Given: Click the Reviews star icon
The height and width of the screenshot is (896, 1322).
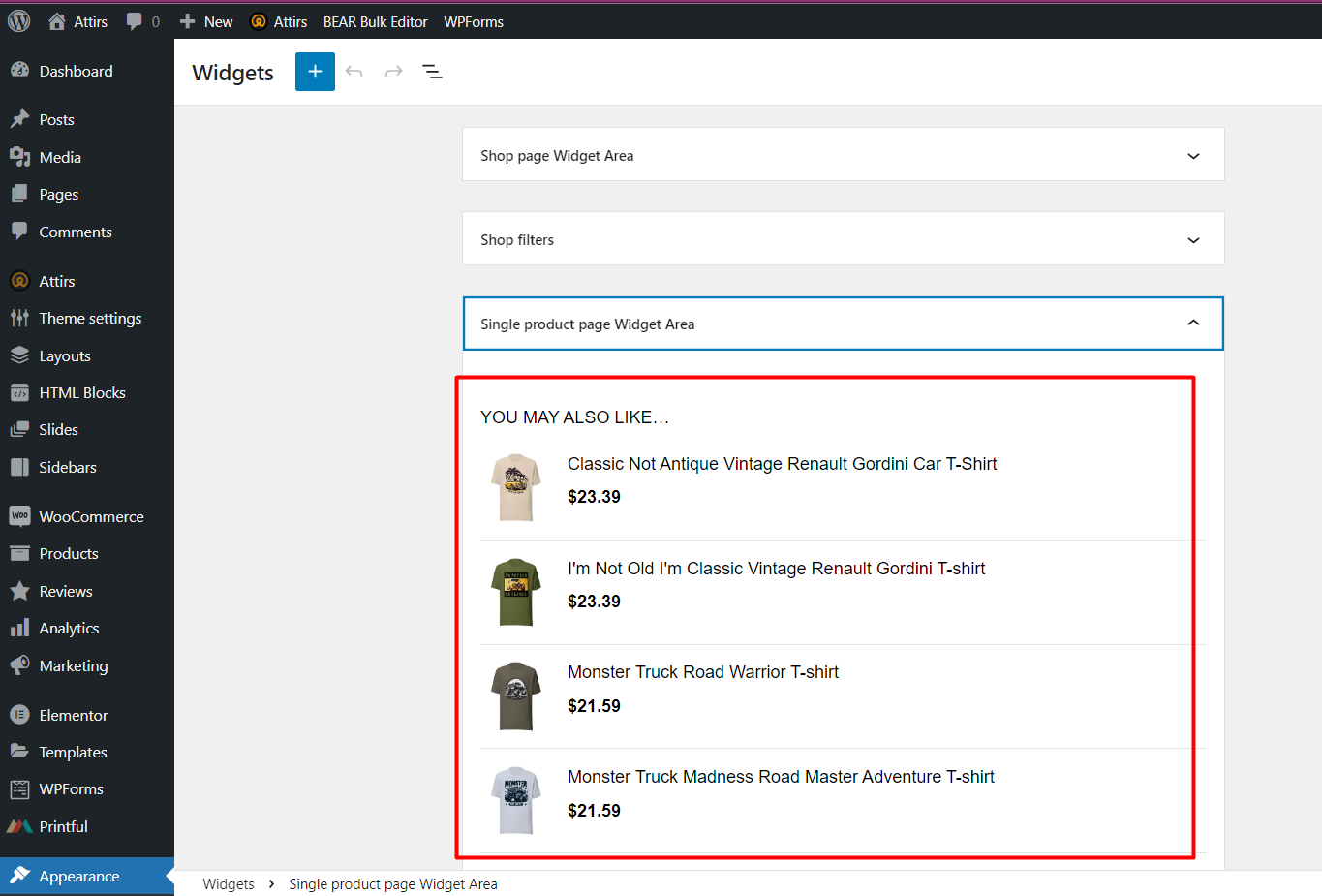Looking at the screenshot, I should pos(19,591).
